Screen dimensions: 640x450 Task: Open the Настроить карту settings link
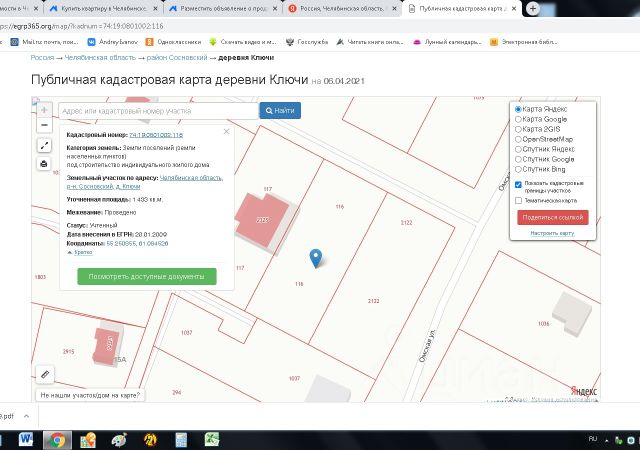coord(552,232)
